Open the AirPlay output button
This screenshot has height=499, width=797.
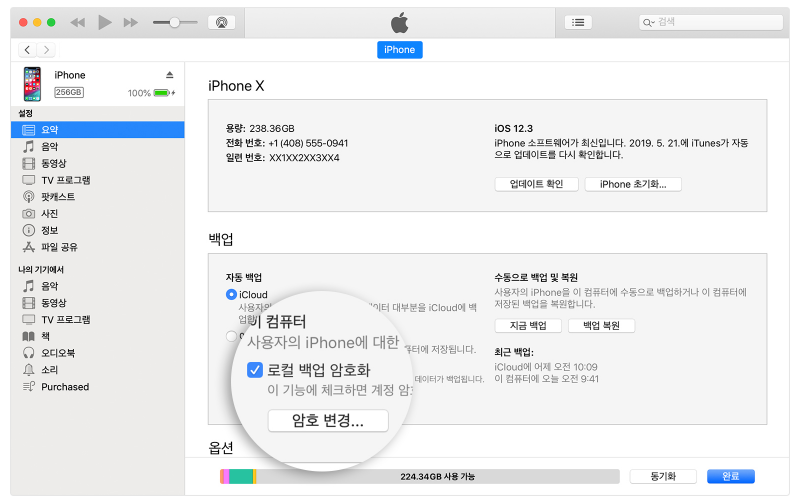(222, 22)
